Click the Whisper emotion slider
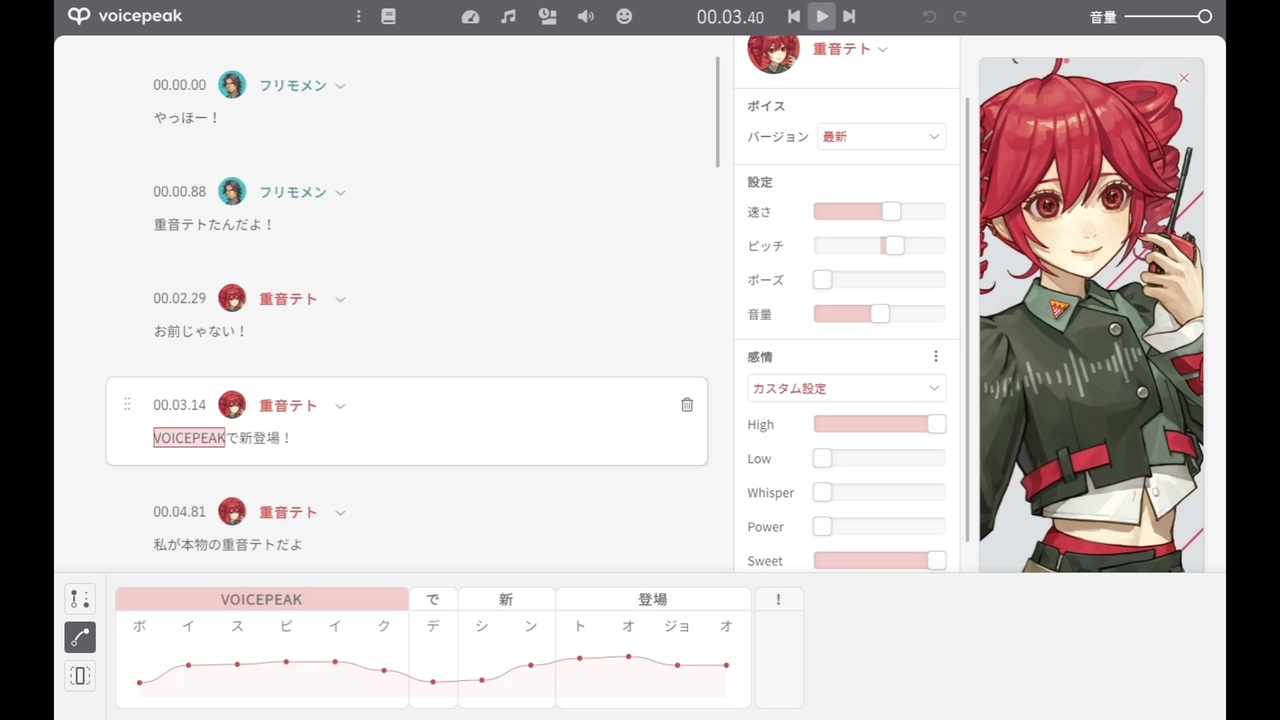The width and height of the screenshot is (1280, 720). coord(879,492)
